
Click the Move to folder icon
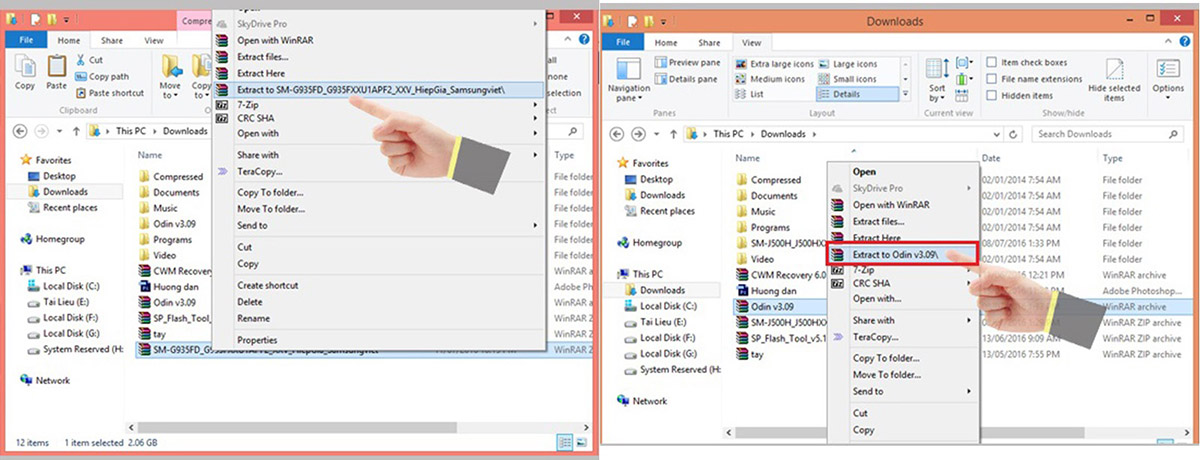coord(171,68)
